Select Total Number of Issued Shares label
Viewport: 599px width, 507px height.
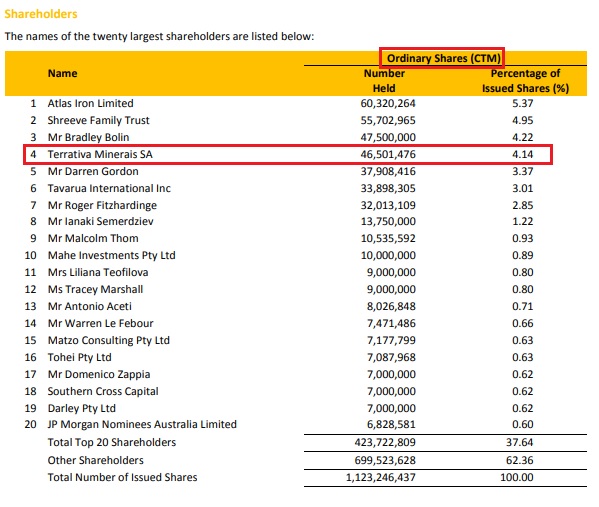[x=122, y=477]
